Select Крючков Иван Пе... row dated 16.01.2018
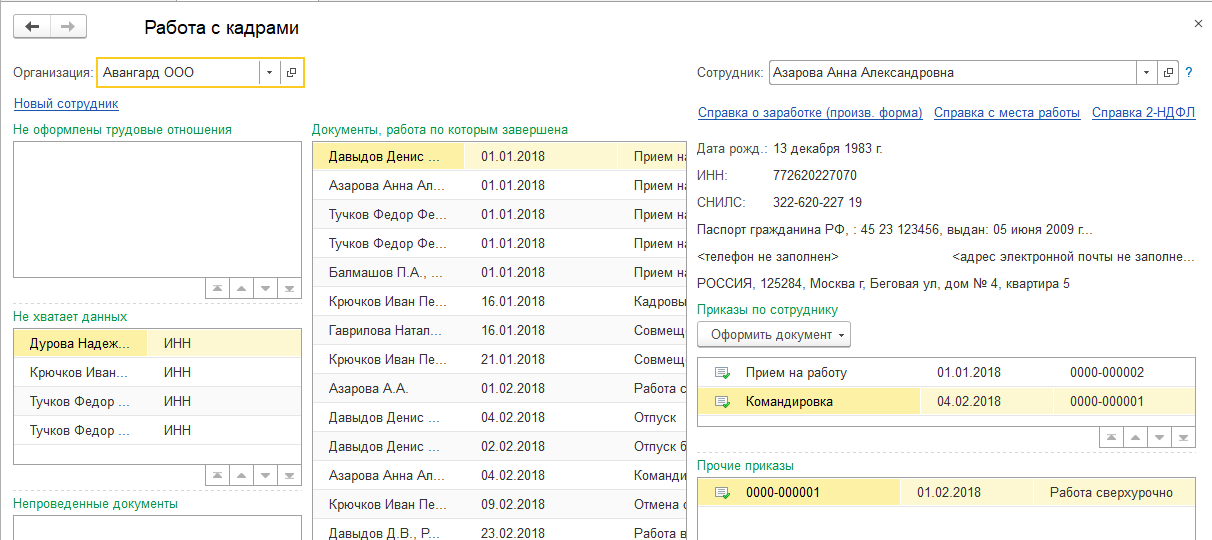This screenshot has width=1212, height=540. point(498,301)
